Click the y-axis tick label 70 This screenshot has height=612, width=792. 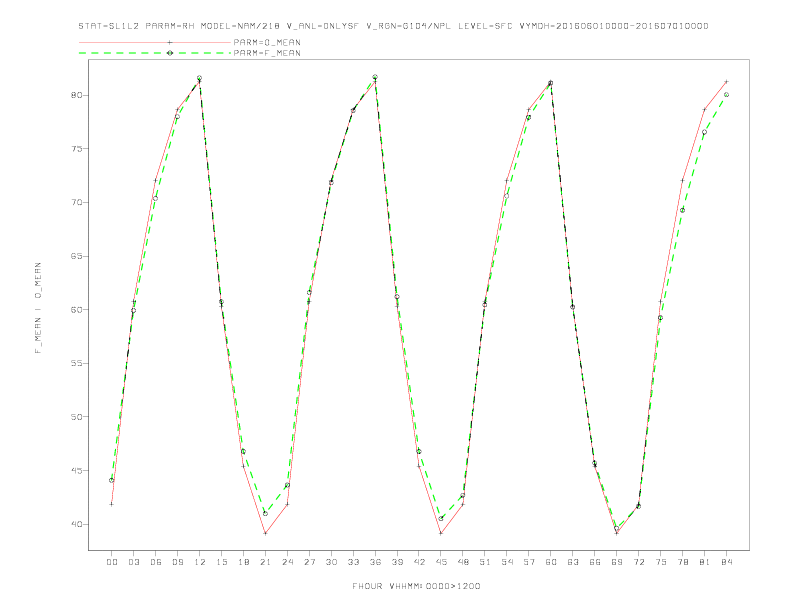(x=77, y=202)
